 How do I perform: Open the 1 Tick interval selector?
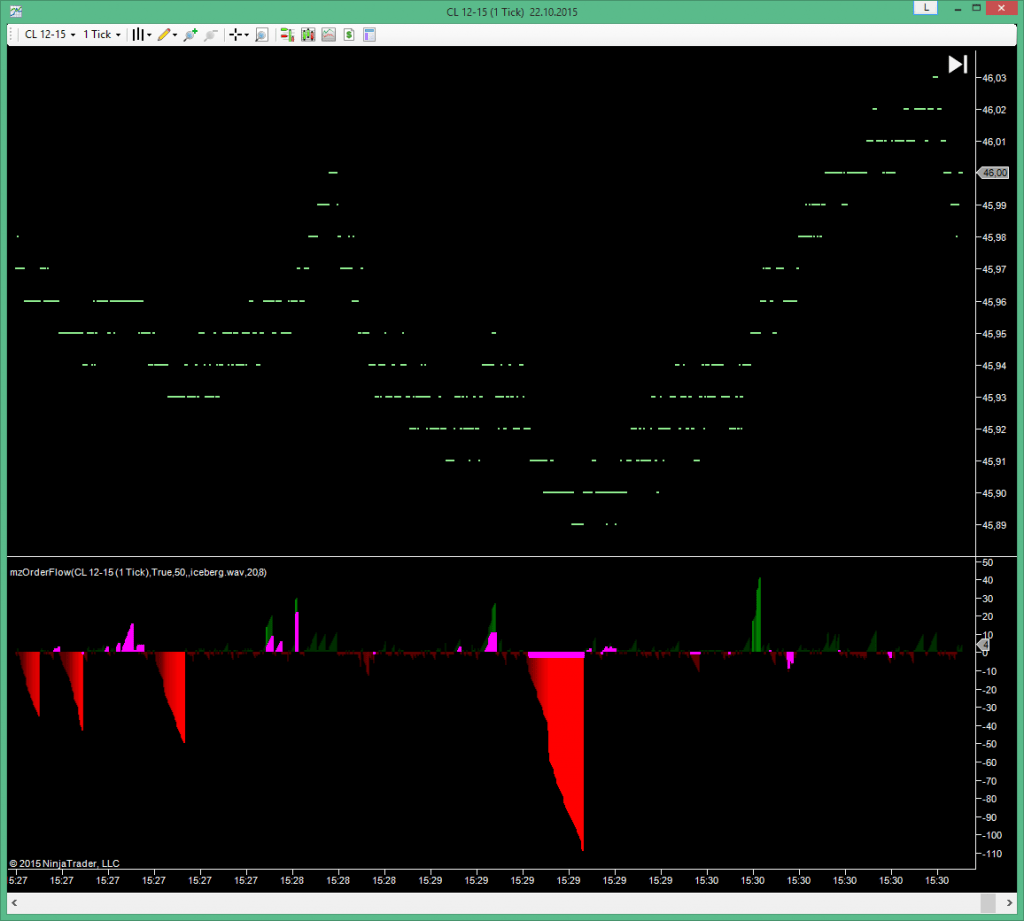[102, 35]
